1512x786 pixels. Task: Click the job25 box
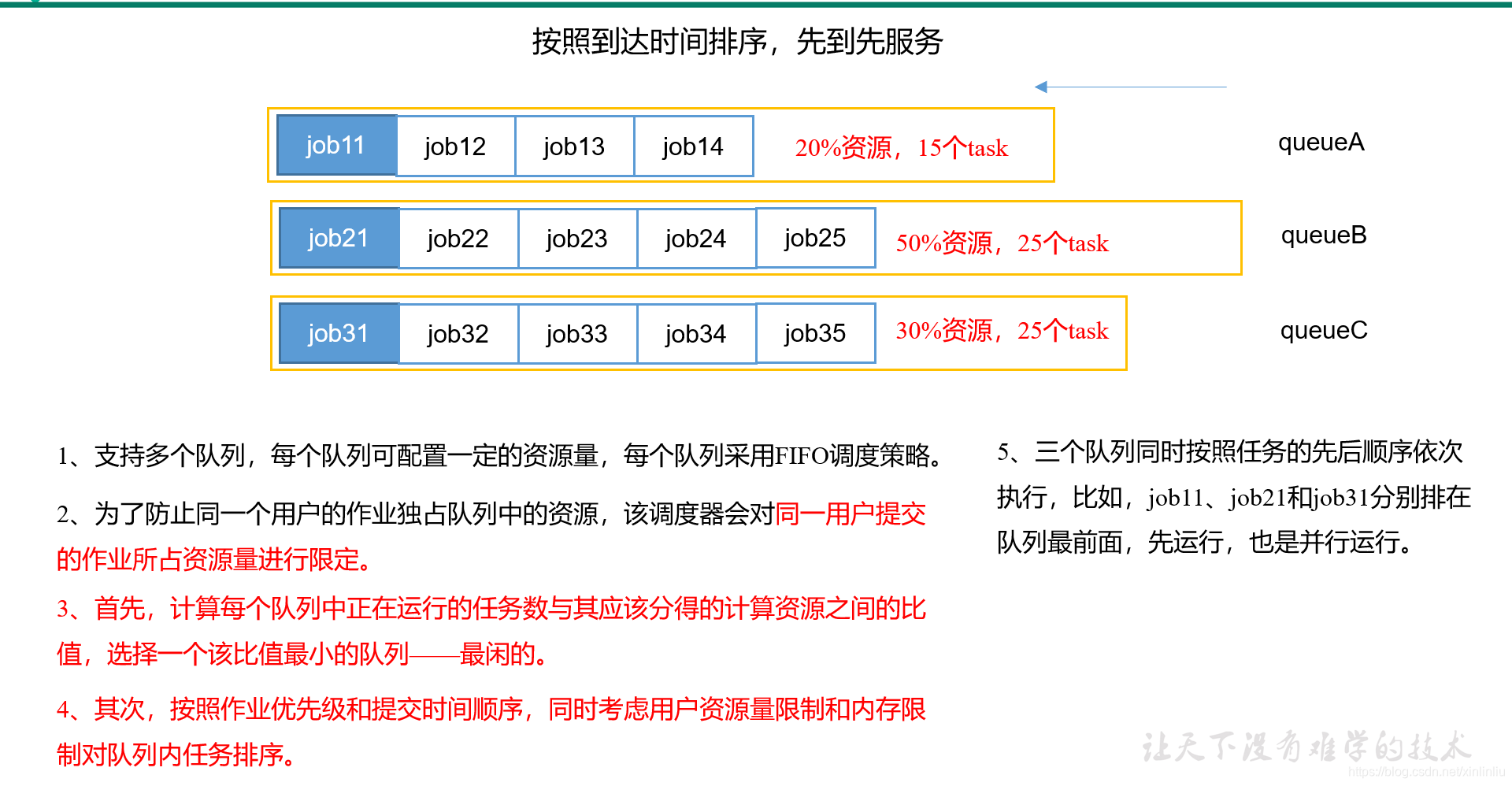click(x=816, y=238)
